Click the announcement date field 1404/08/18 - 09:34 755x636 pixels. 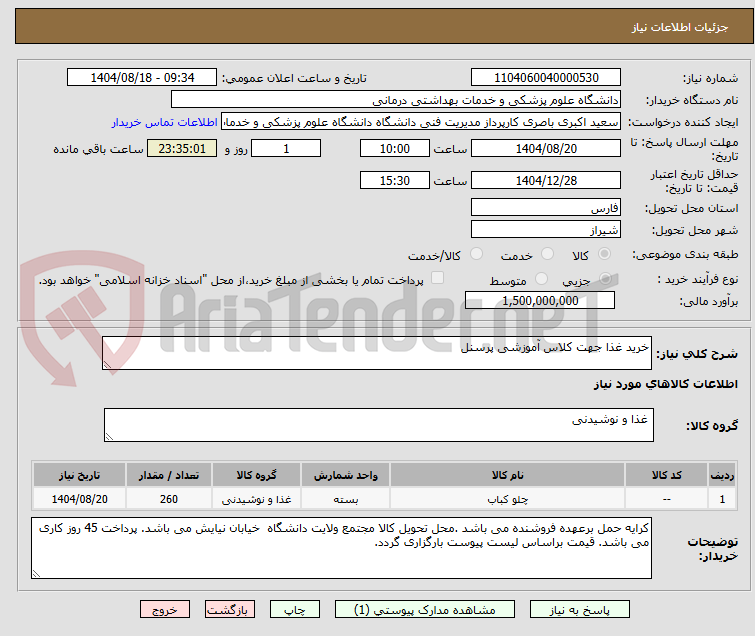pyautogui.click(x=142, y=78)
